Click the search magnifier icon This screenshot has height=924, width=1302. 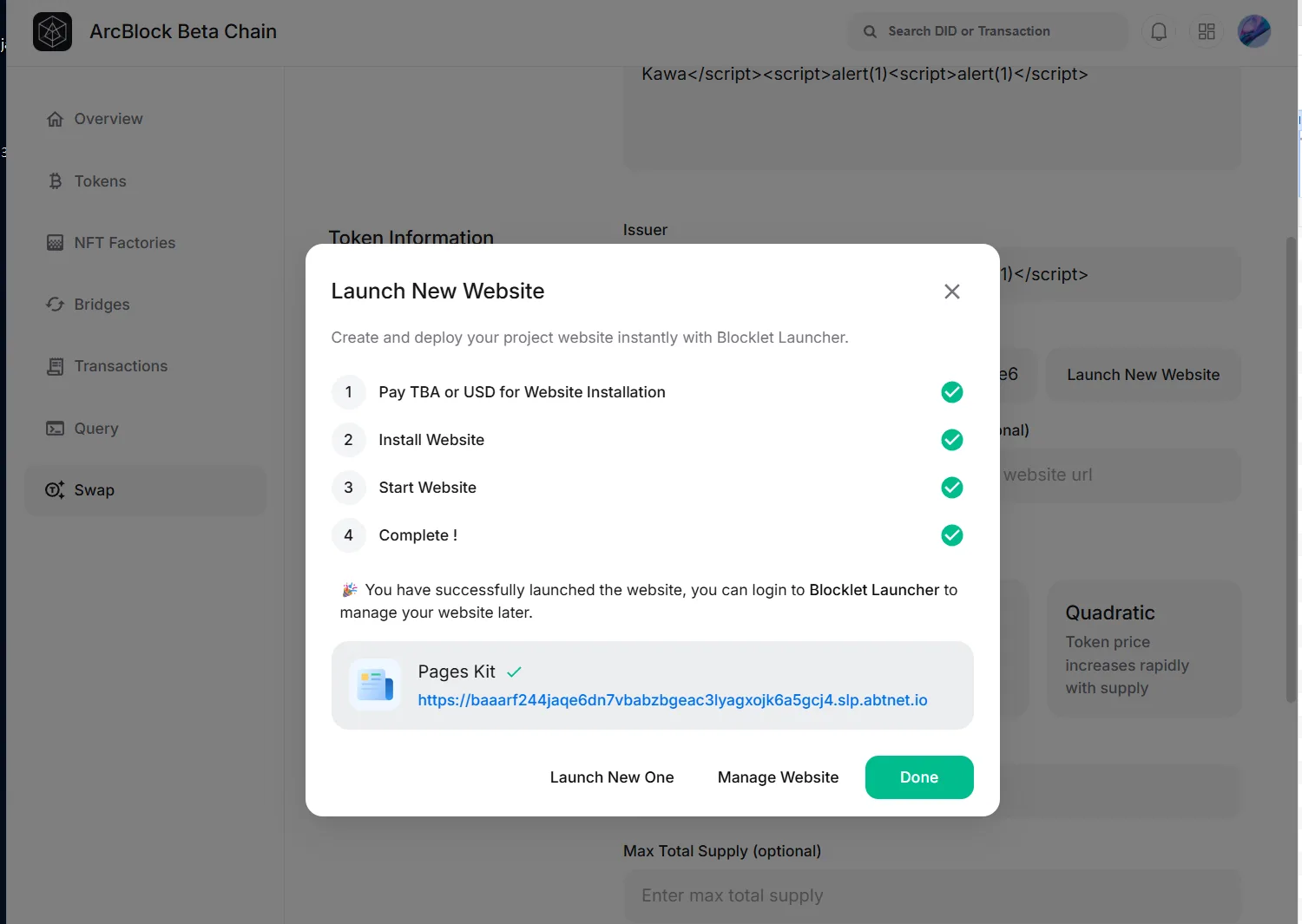coord(870,31)
